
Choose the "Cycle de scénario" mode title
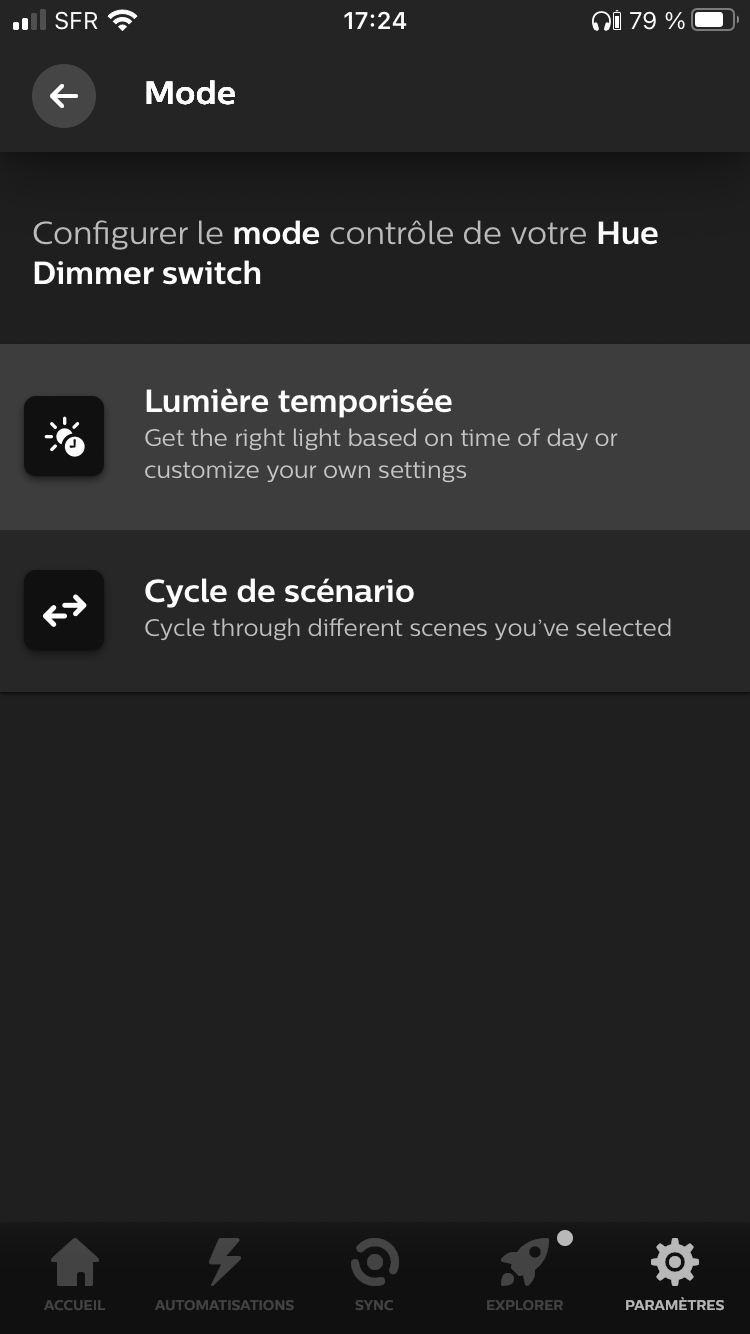pyautogui.click(x=279, y=591)
